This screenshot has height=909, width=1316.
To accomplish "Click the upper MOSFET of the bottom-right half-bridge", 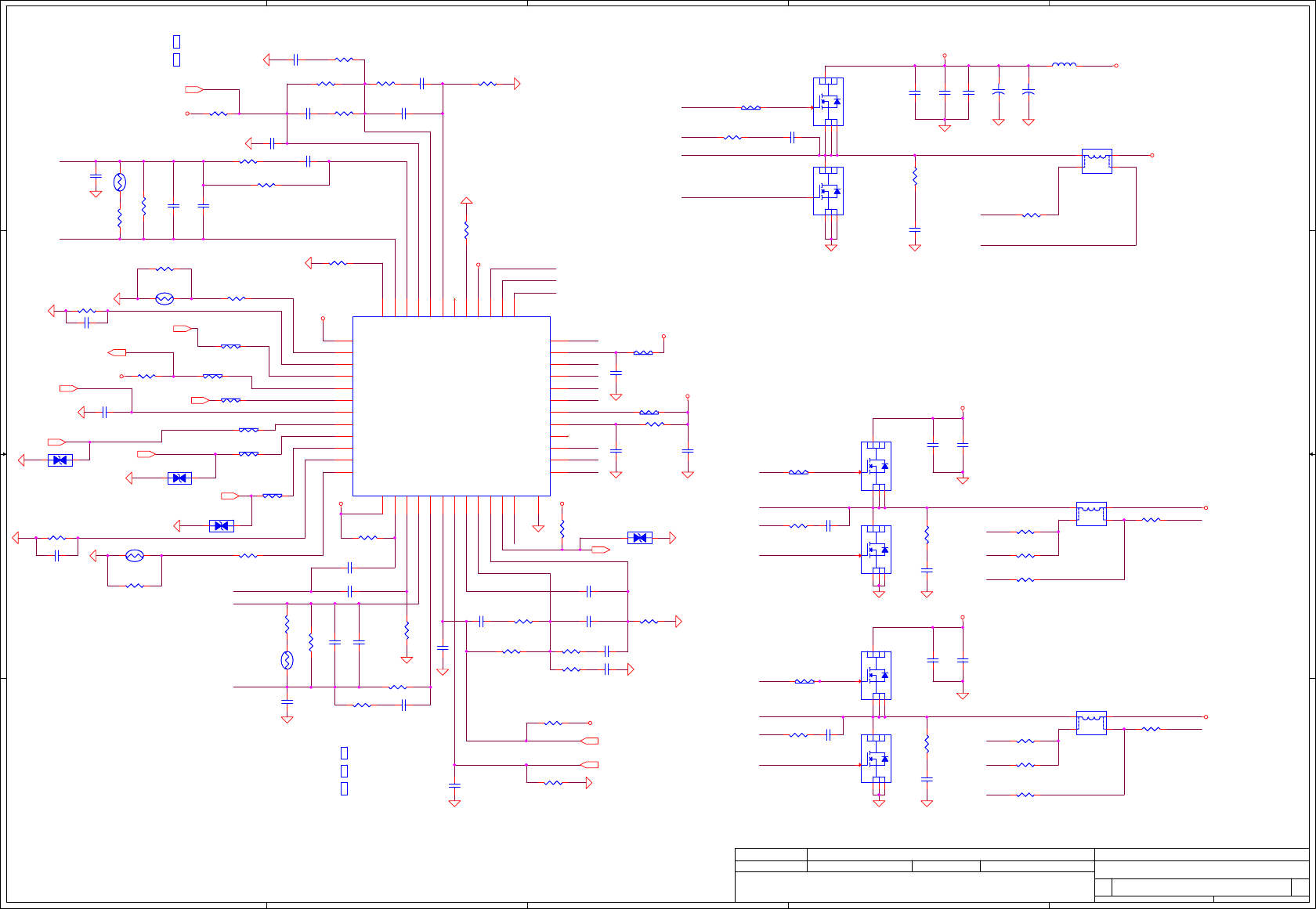I will point(876,676).
